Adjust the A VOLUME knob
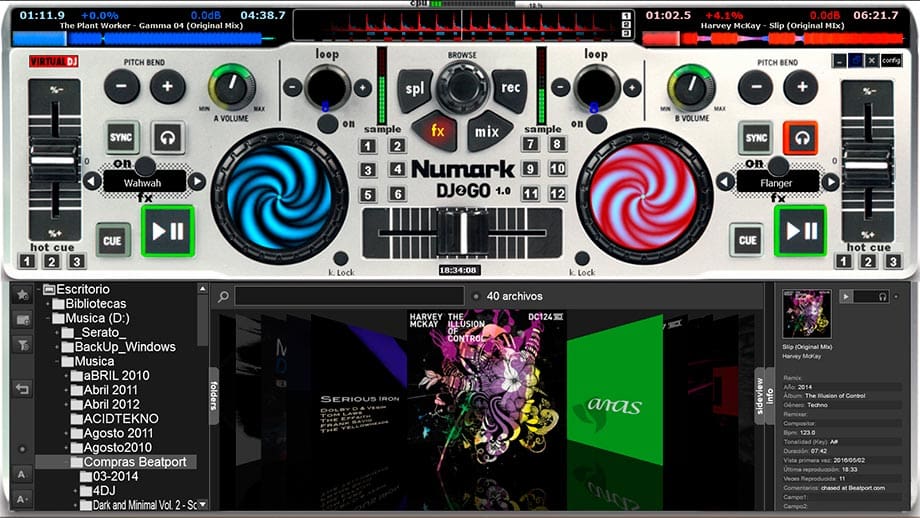This screenshot has height=518, width=920. point(232,87)
